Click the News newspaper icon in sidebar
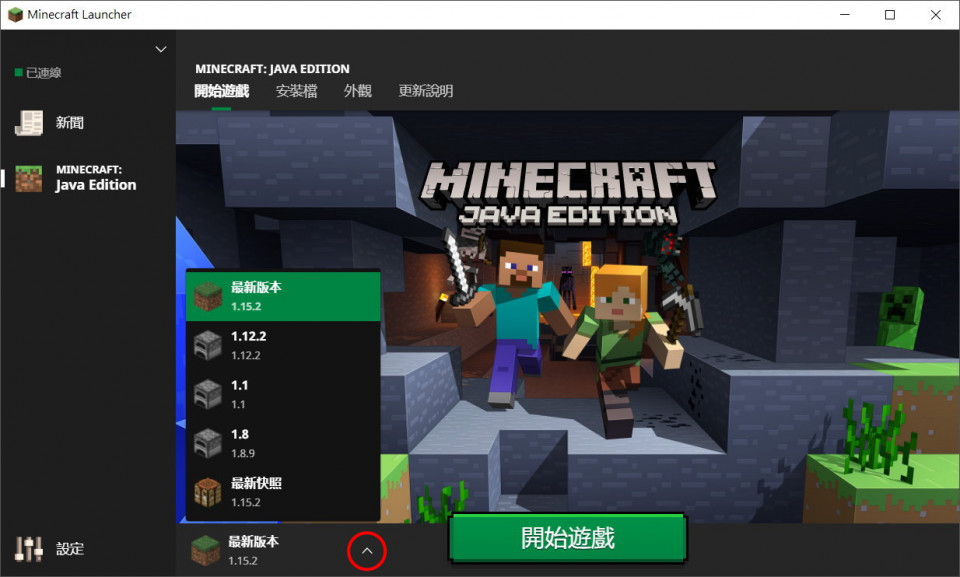This screenshot has height=577, width=960. pos(29,123)
